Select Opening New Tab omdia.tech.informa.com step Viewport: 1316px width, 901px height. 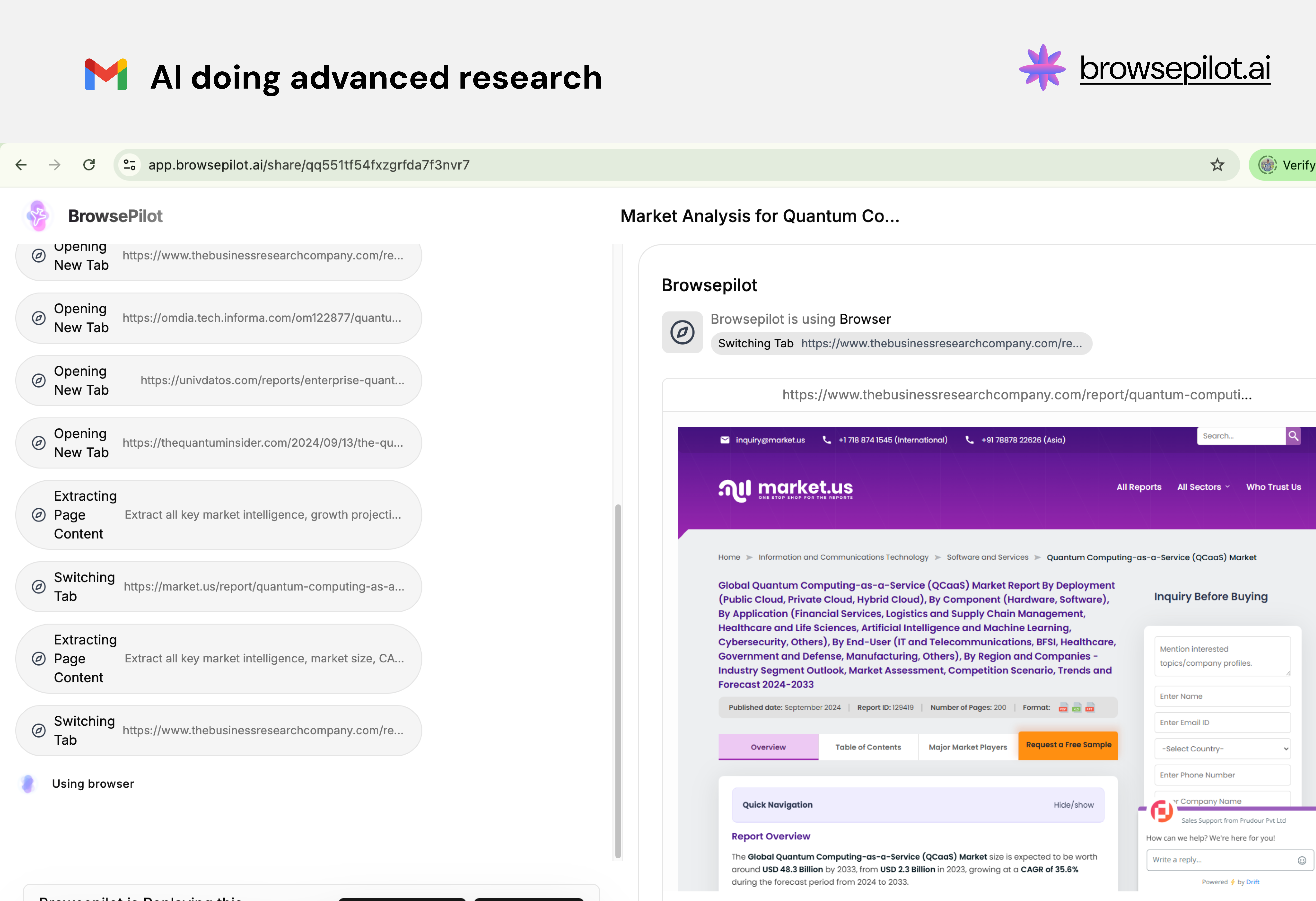click(219, 318)
